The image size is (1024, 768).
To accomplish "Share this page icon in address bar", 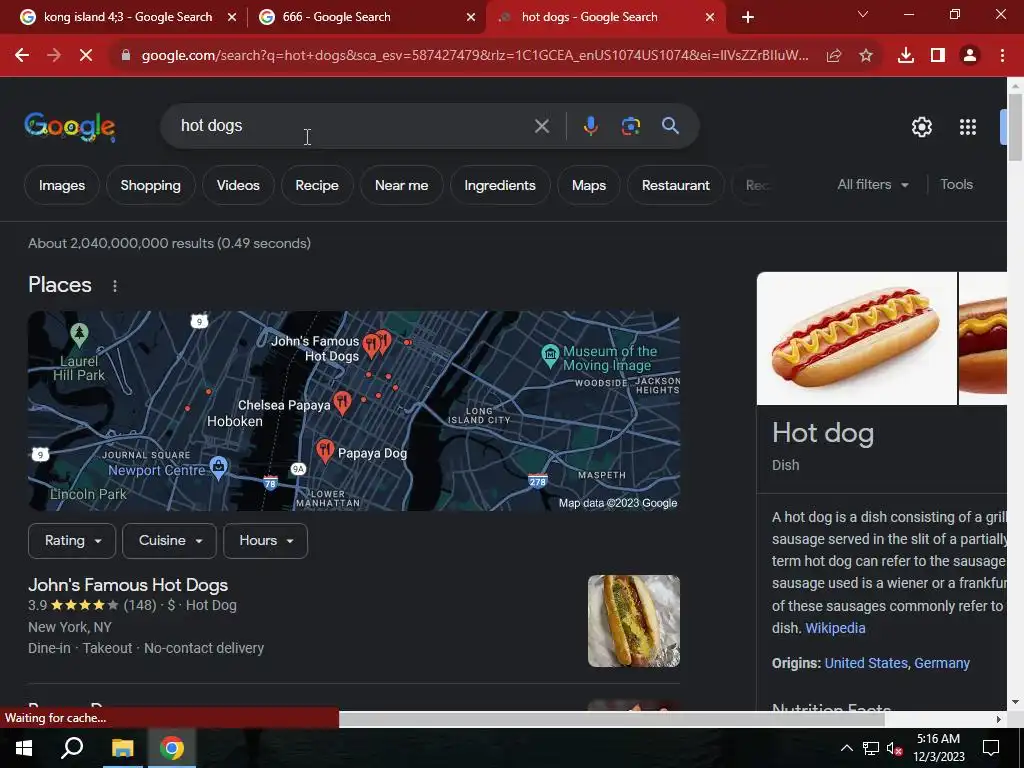I will [833, 56].
